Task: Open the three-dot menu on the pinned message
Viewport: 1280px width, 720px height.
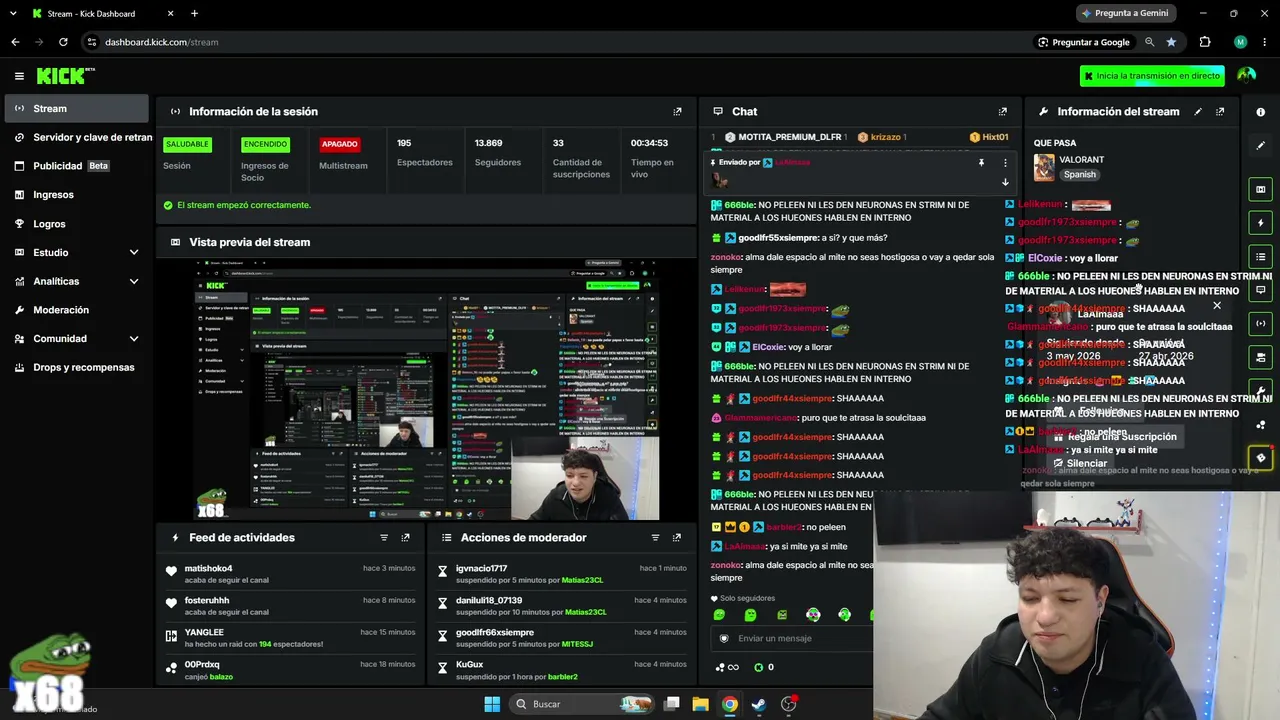Action: tap(1005, 162)
